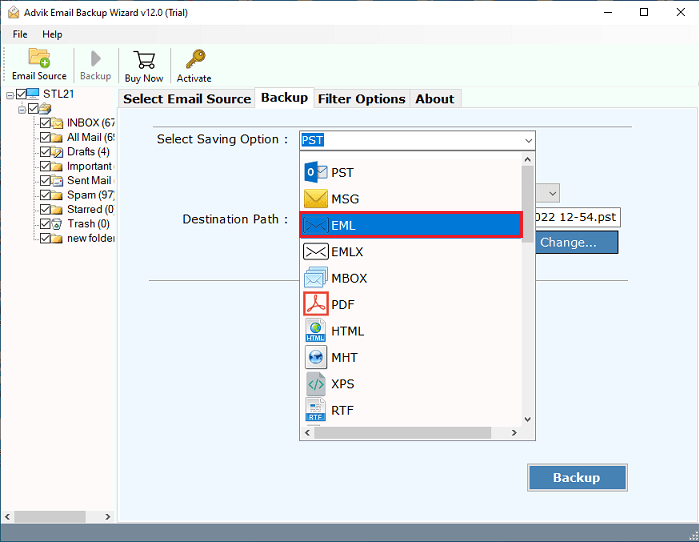Click the blue Backup button
This screenshot has width=699, height=542.
[x=577, y=477]
